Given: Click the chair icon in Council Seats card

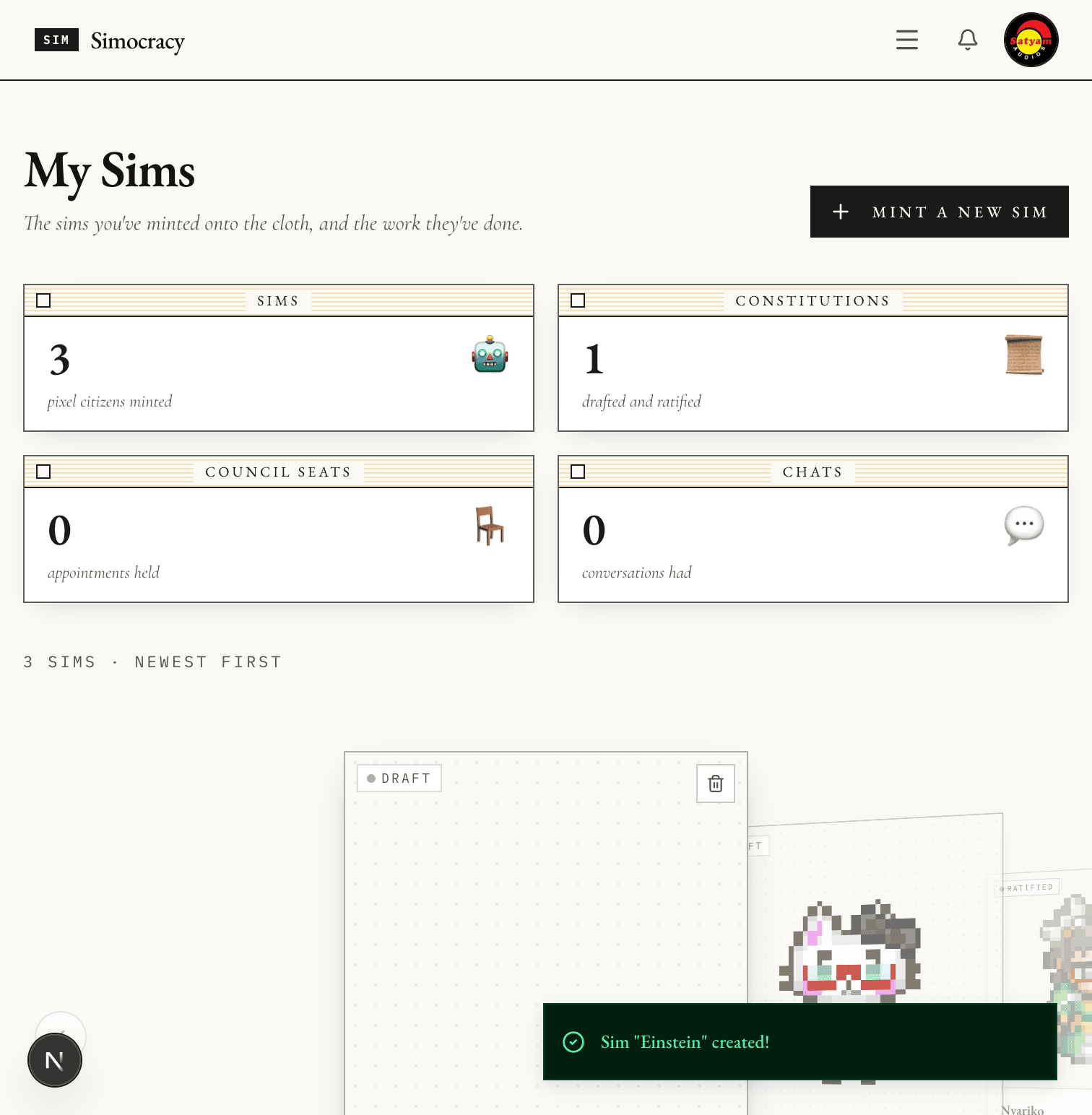Looking at the screenshot, I should tap(490, 526).
